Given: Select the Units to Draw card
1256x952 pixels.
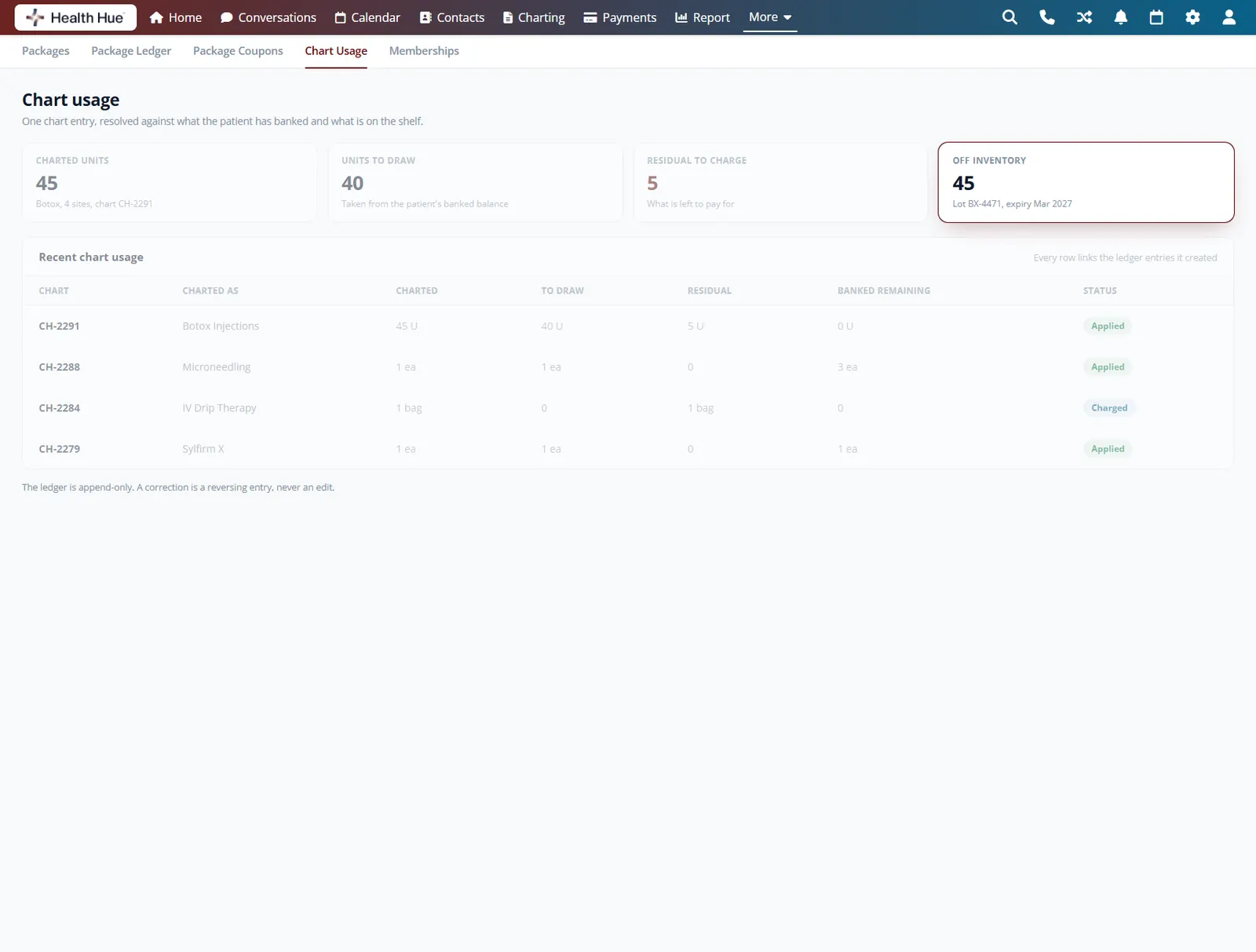Looking at the screenshot, I should 475,182.
